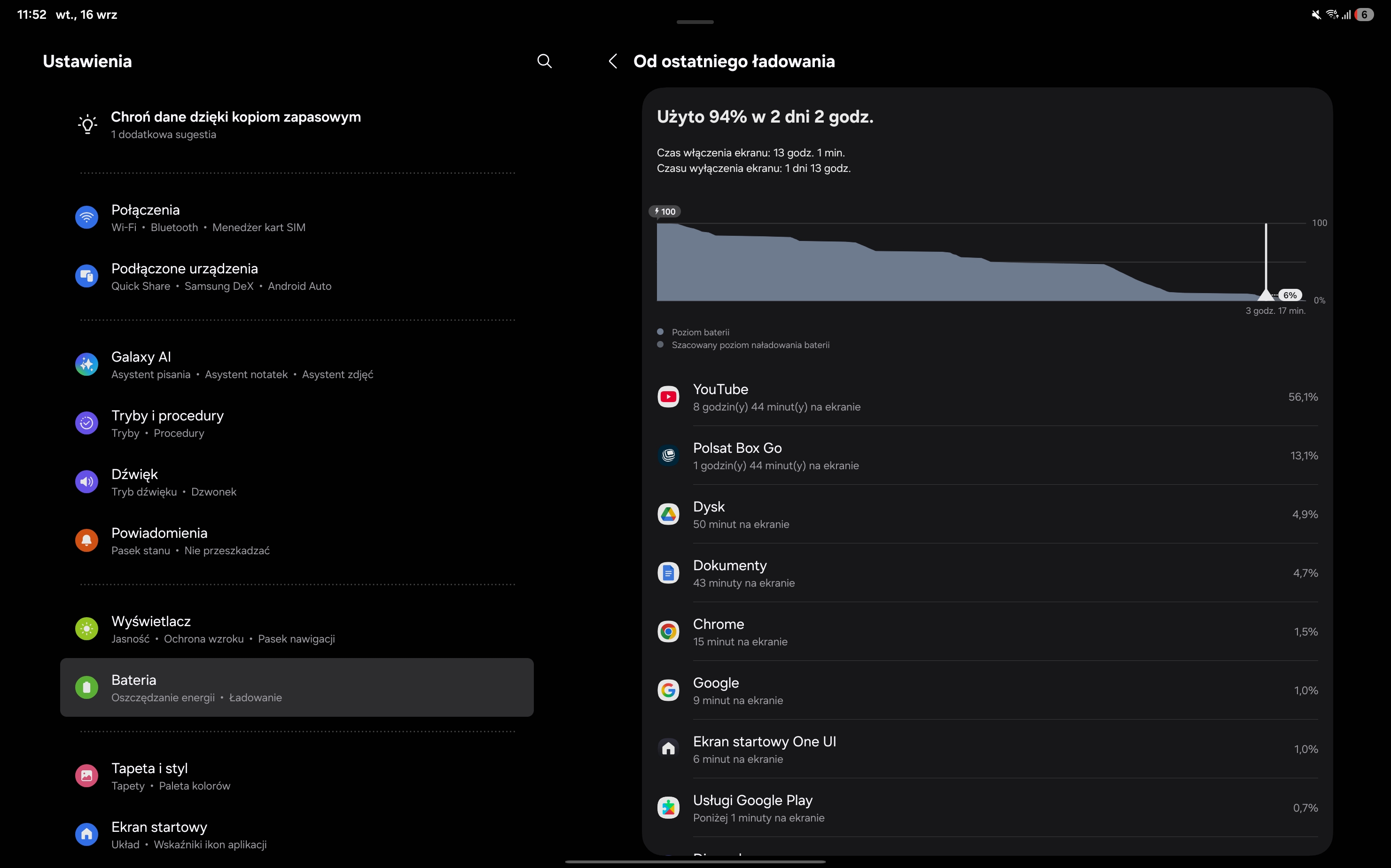Image resolution: width=1391 pixels, height=868 pixels.
Task: Open the Galaxy AI settings icon
Action: click(x=87, y=364)
